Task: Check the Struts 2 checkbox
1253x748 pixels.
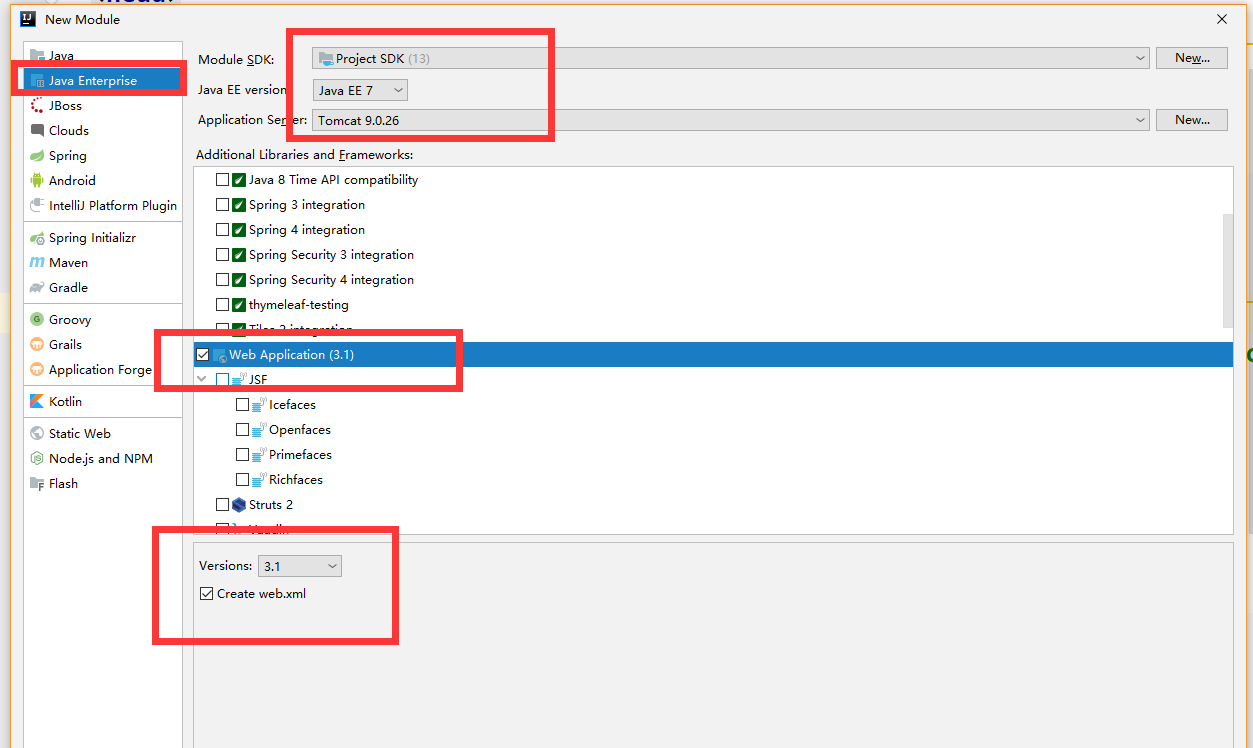Action: coord(222,505)
